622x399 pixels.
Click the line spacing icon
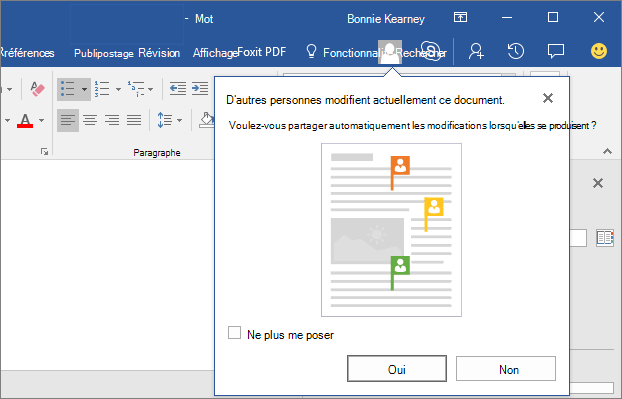(165, 120)
